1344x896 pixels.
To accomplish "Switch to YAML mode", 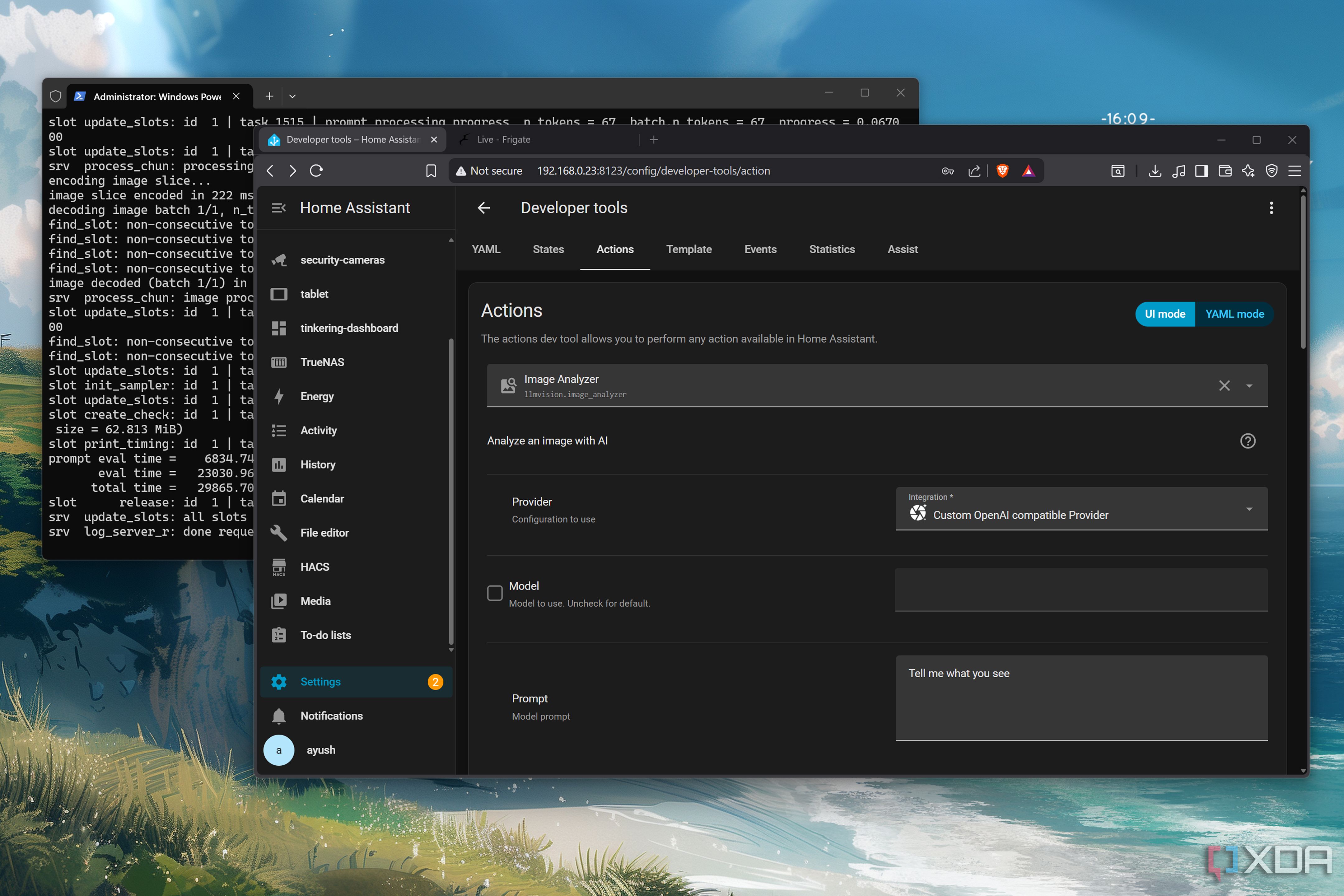I will coord(1234,314).
